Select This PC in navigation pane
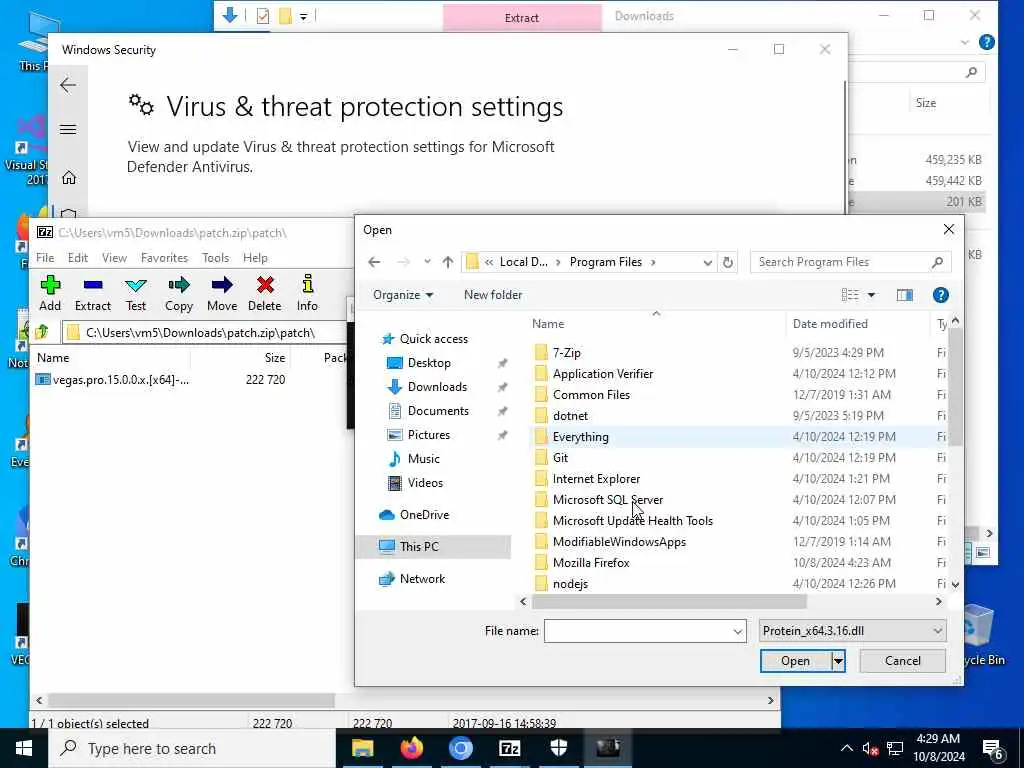The width and height of the screenshot is (1024, 768). [419, 547]
